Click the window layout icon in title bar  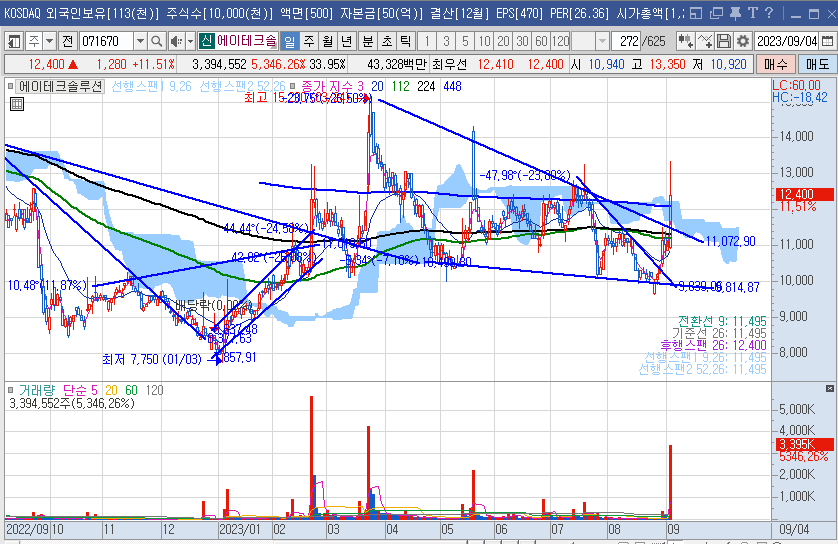coord(695,13)
